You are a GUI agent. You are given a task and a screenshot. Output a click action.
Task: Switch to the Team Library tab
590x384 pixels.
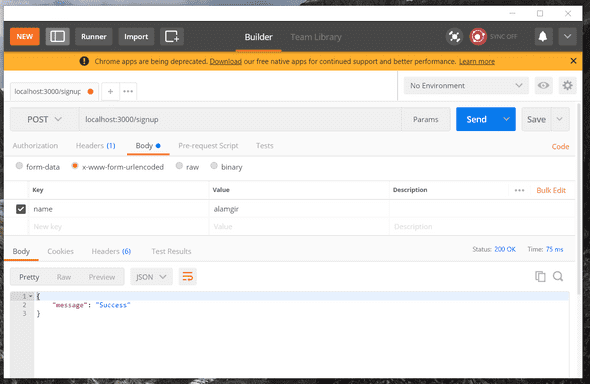coord(316,37)
